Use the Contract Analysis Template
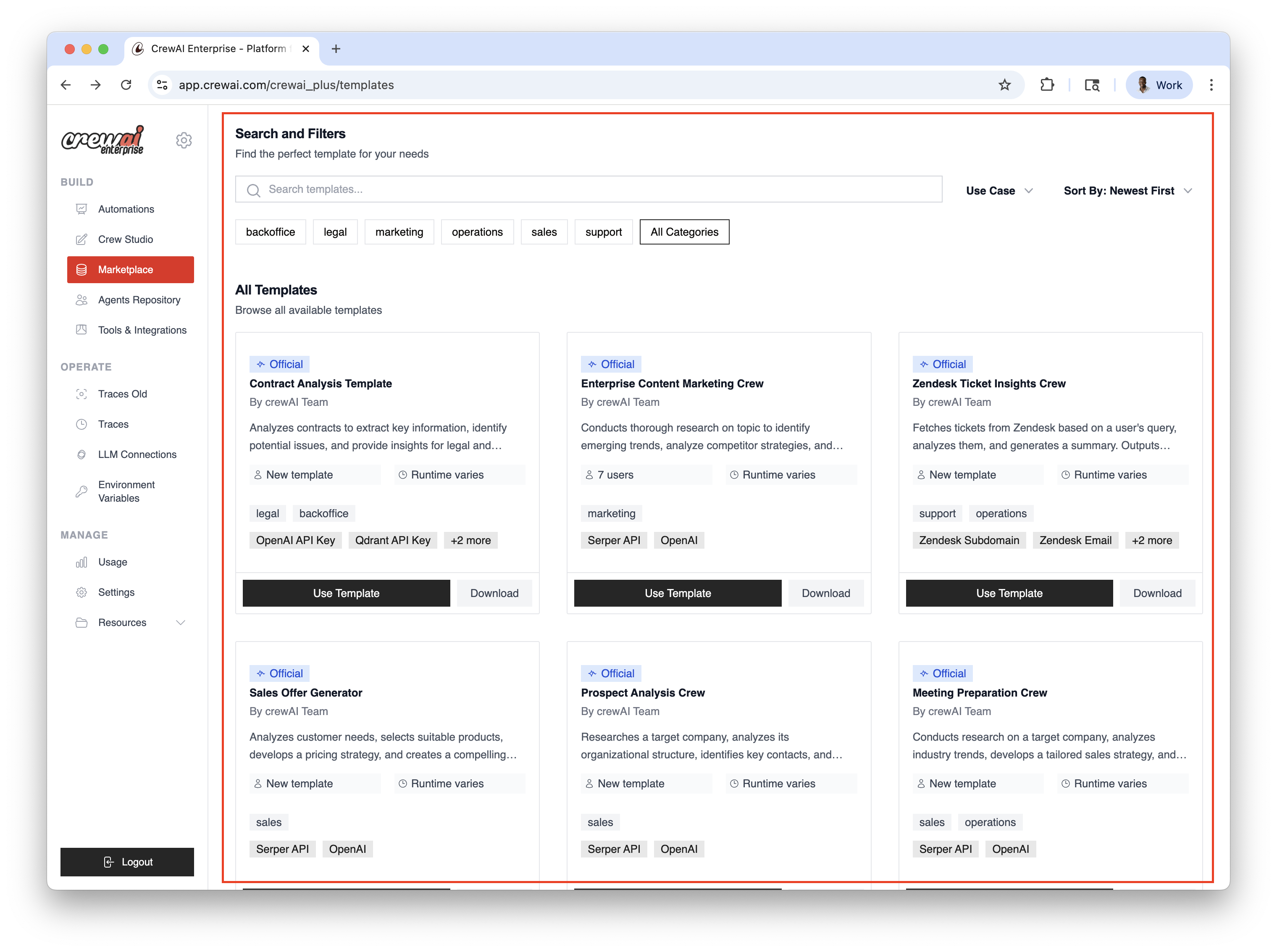The image size is (1277, 952). tap(346, 593)
